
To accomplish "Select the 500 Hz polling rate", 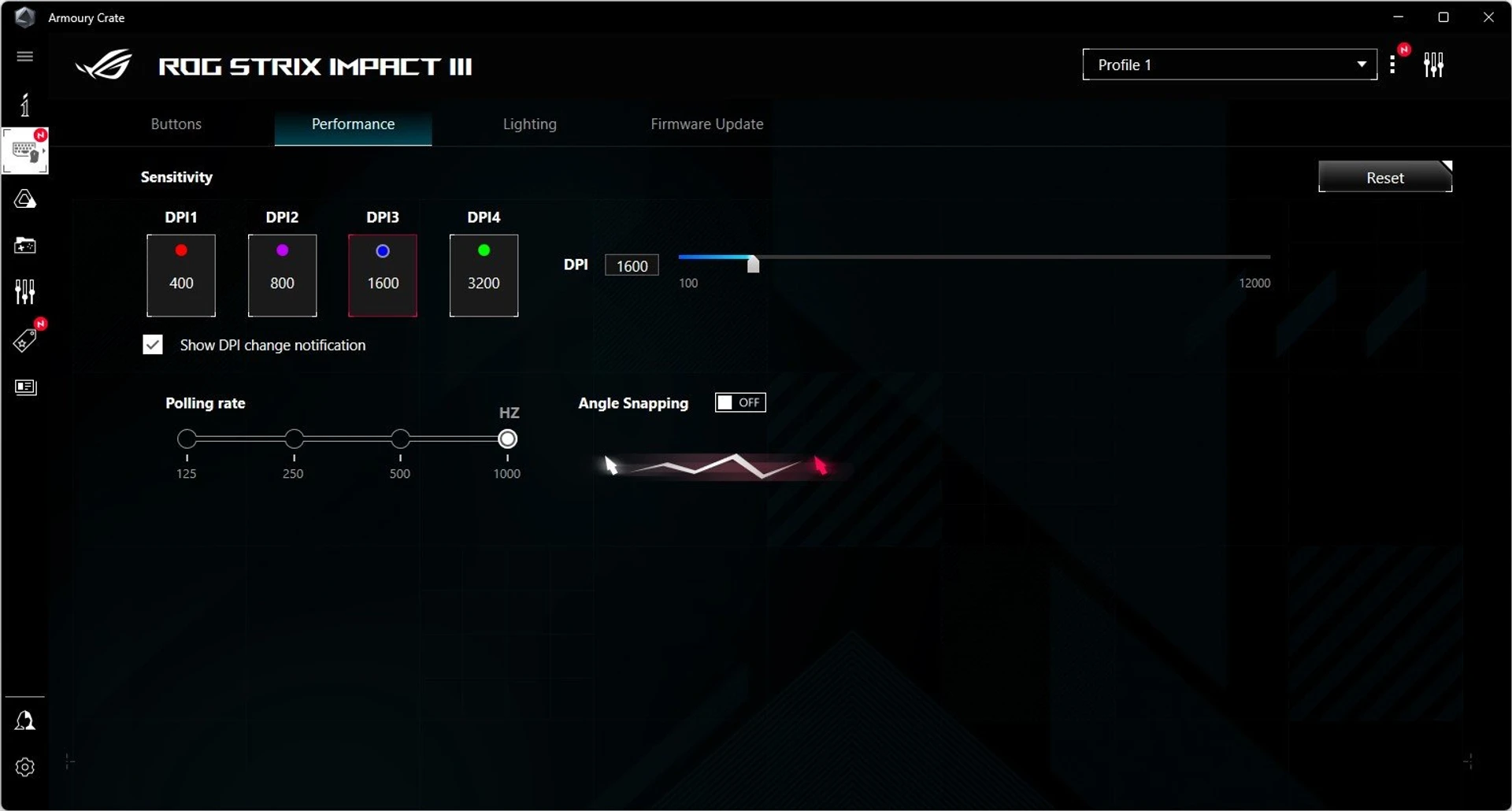I will [x=400, y=439].
